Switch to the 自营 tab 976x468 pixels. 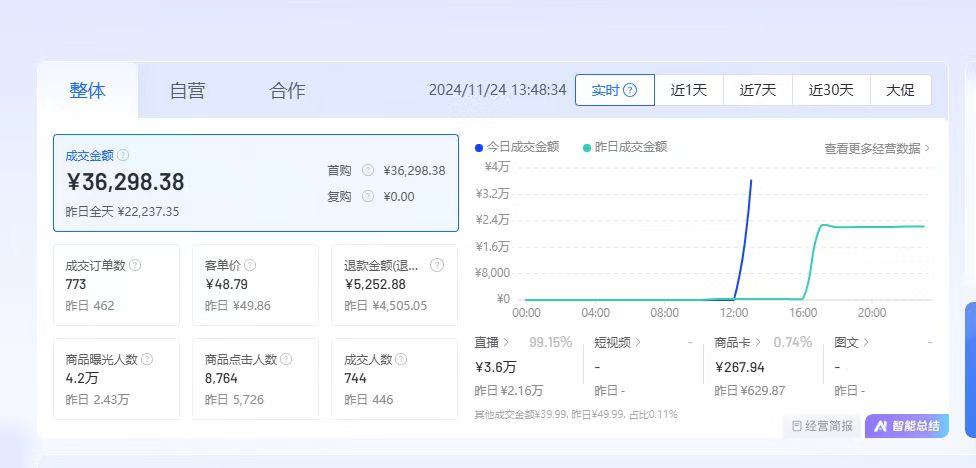click(187, 90)
